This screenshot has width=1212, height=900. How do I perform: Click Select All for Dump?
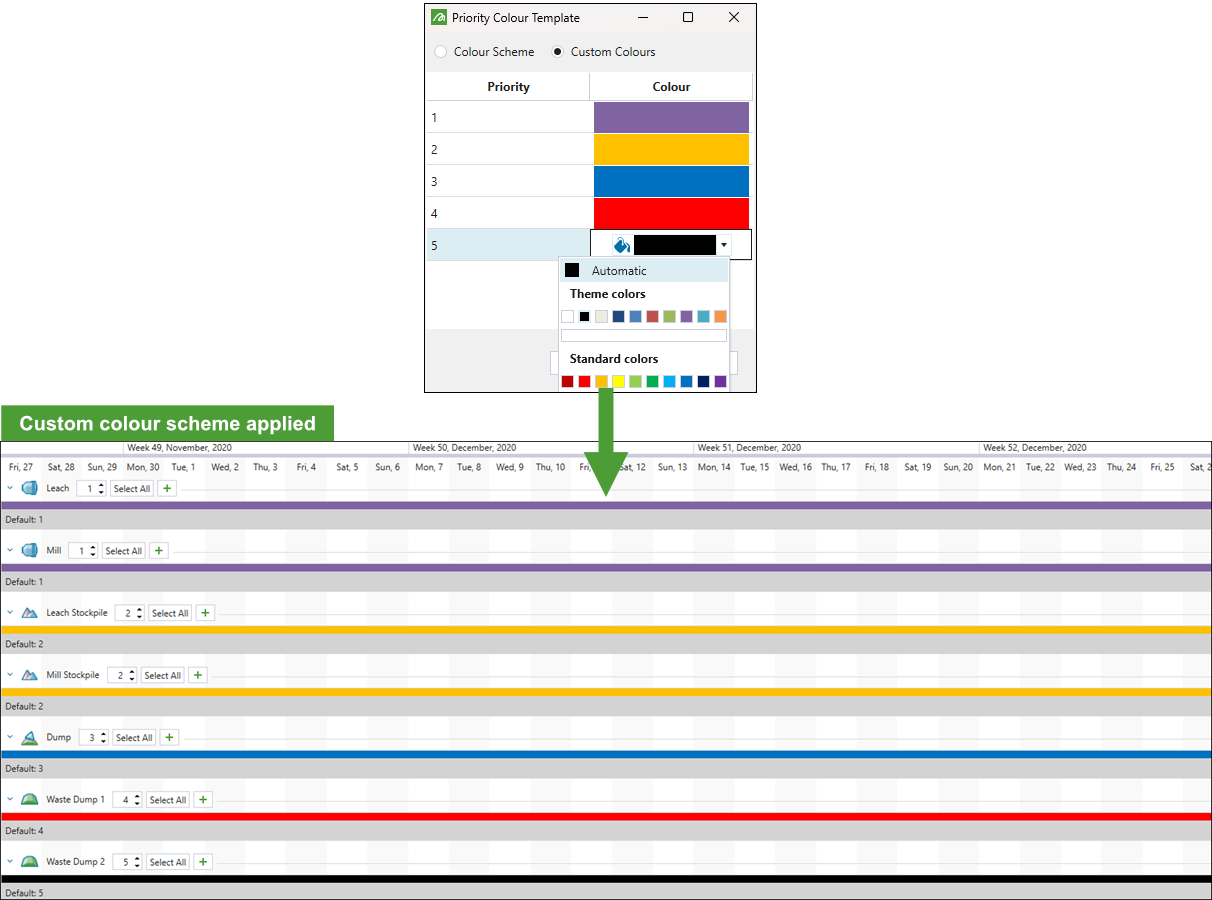coord(134,738)
